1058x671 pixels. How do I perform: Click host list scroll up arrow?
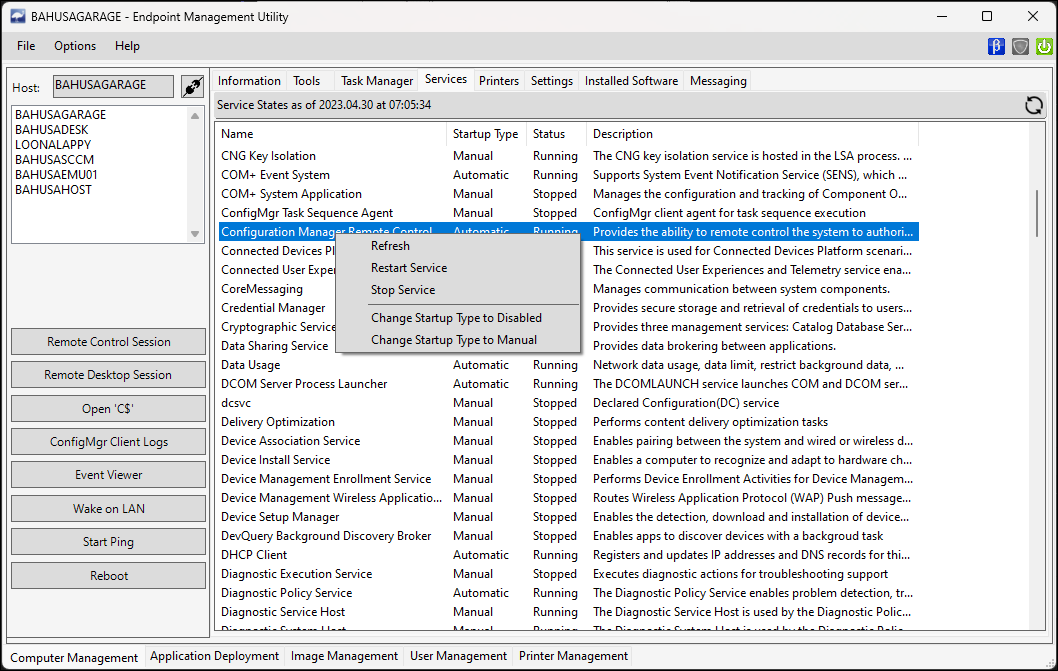pyautogui.click(x=195, y=115)
